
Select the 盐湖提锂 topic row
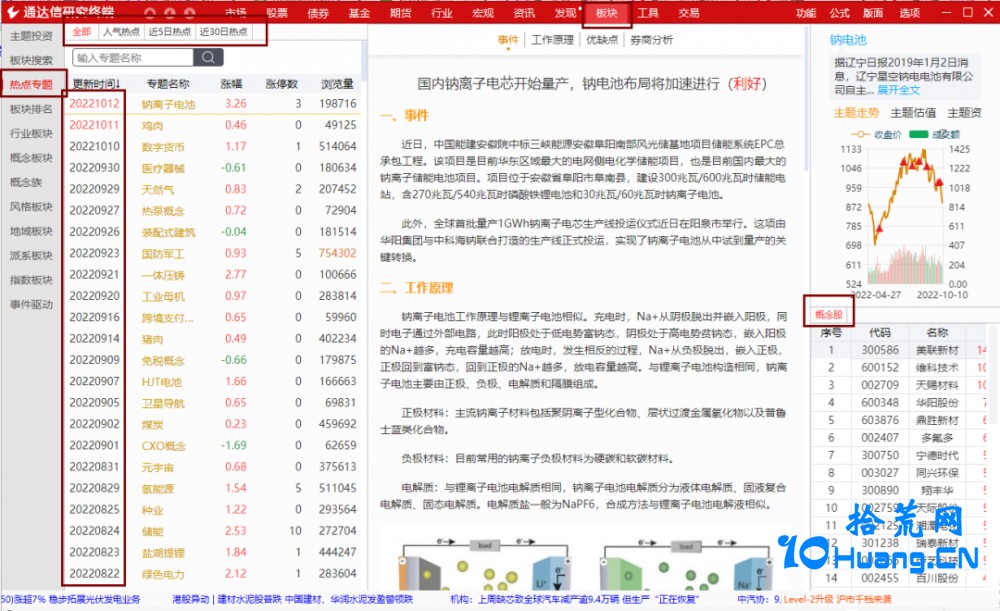[212, 552]
